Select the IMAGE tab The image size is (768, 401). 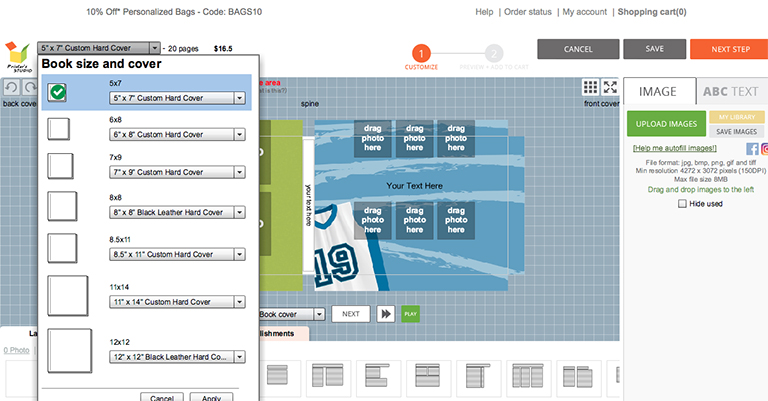[657, 91]
